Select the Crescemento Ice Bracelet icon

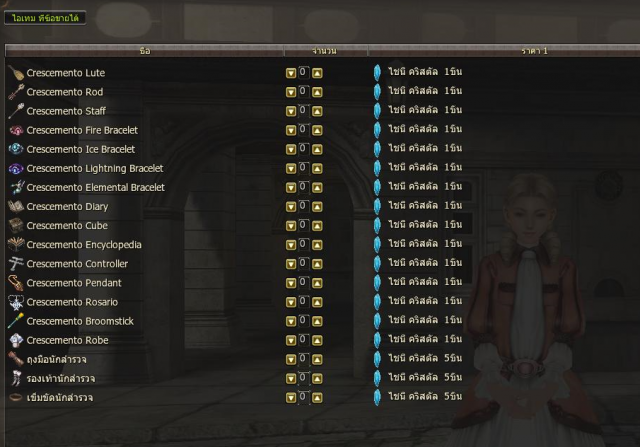click(16, 149)
